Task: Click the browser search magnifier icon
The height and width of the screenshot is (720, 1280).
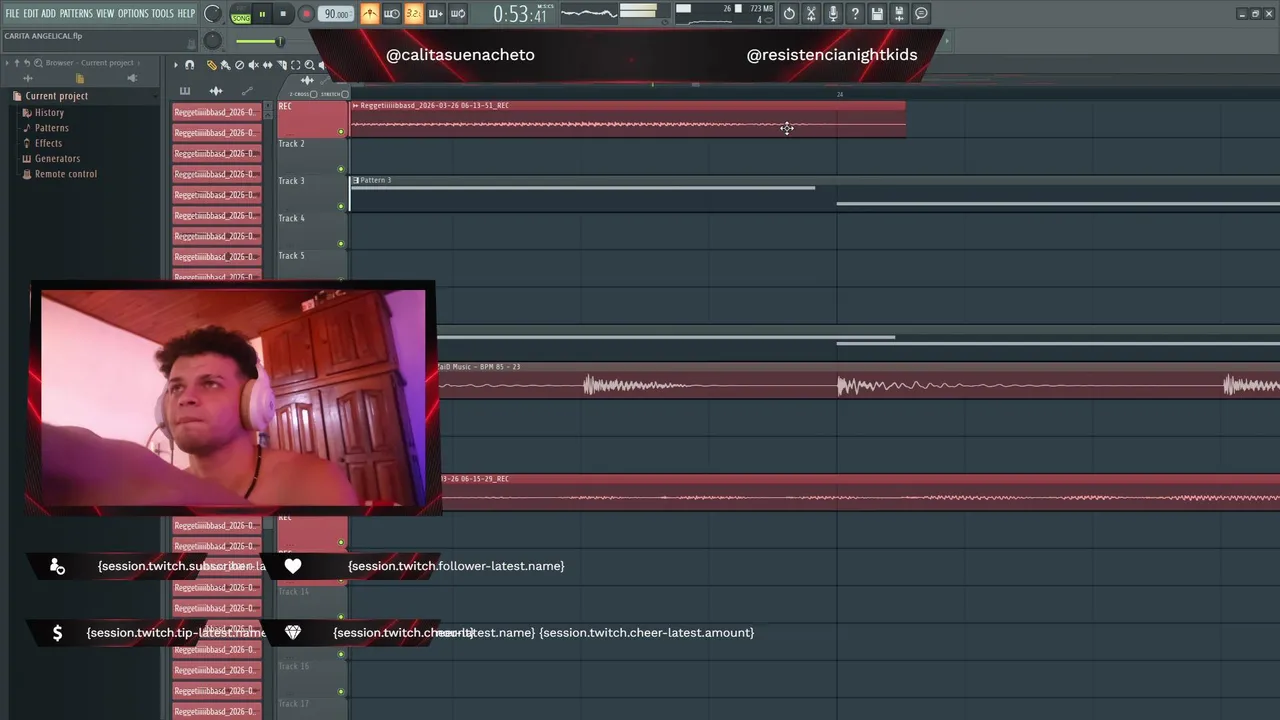Action: [38, 63]
